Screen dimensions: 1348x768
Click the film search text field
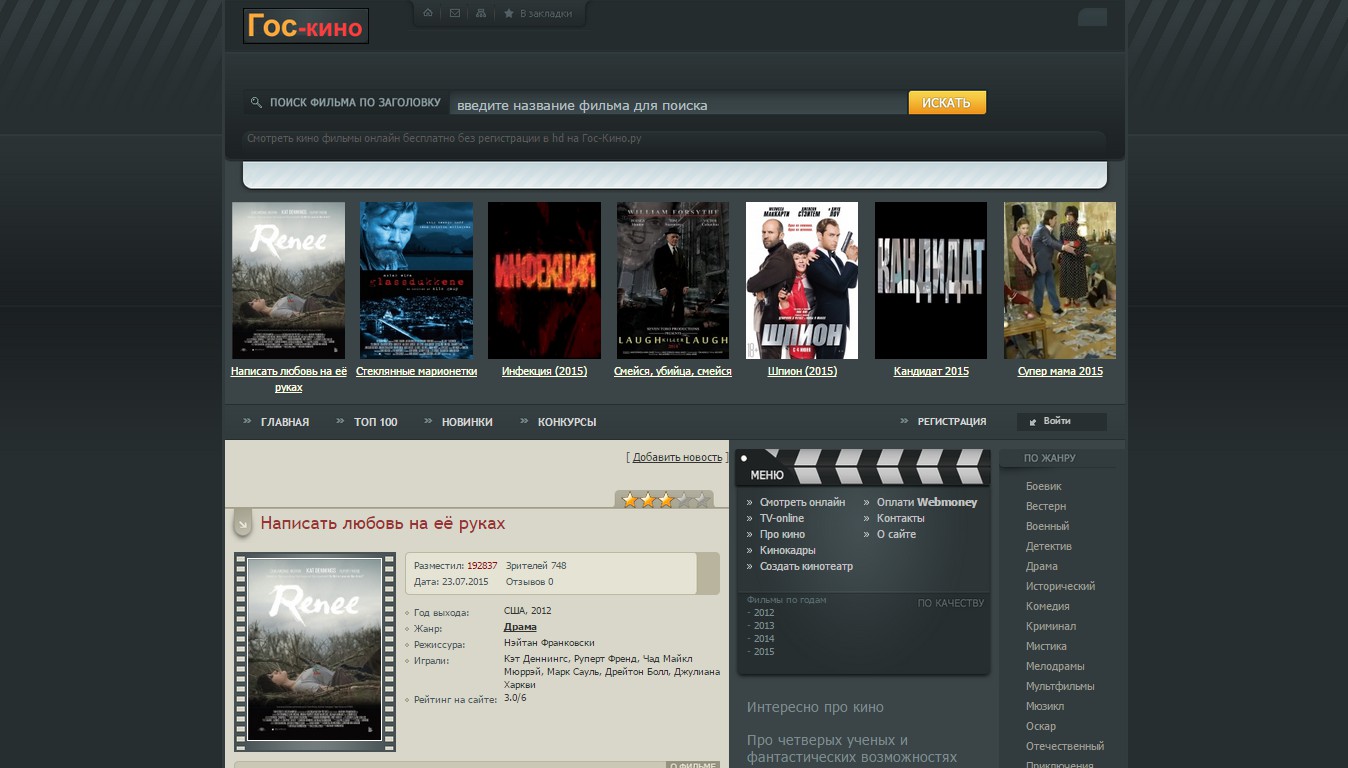678,104
